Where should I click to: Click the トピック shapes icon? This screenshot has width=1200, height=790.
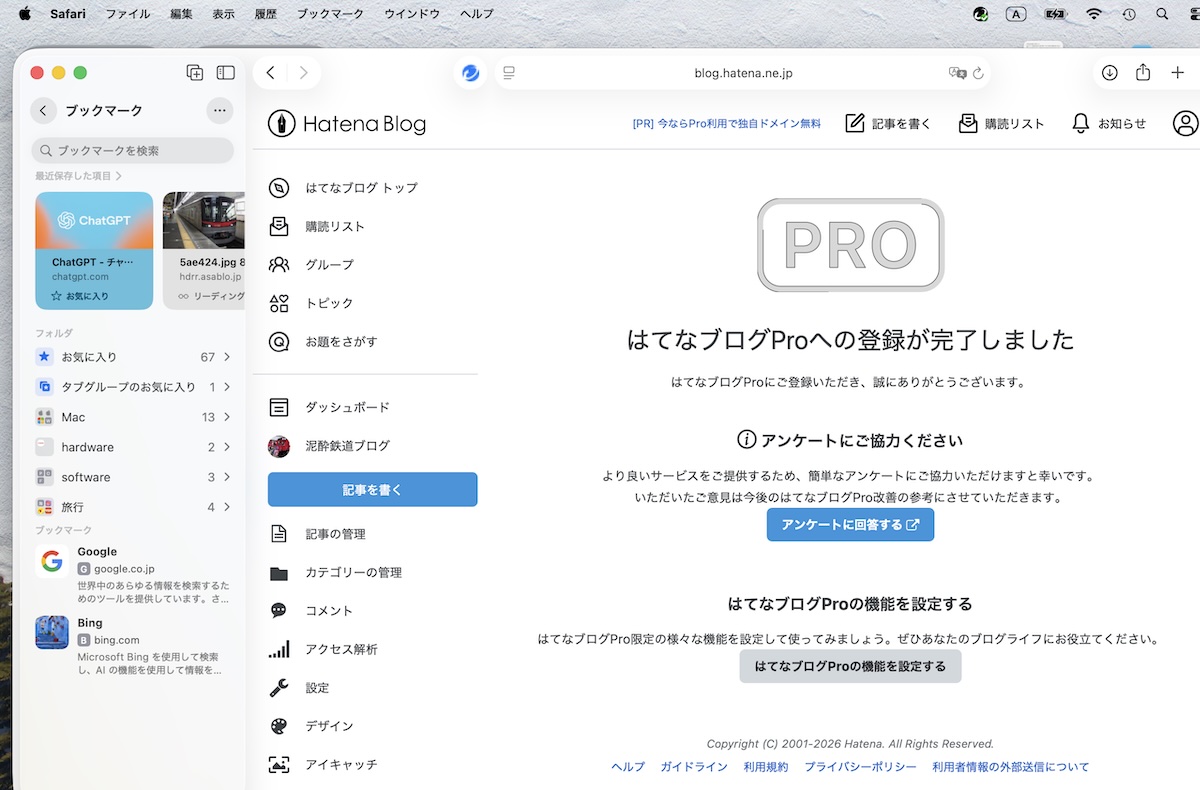click(x=279, y=303)
